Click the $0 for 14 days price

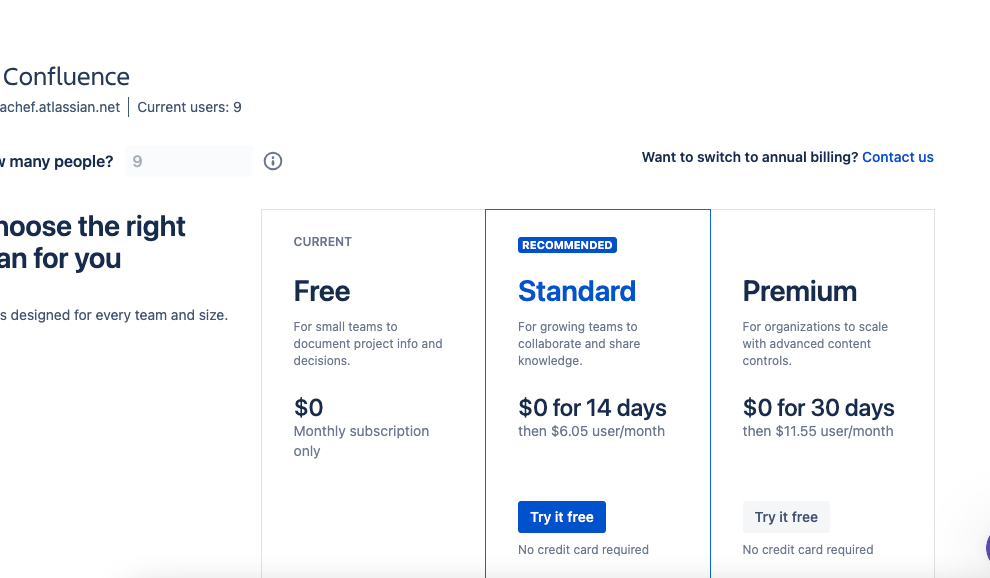592,408
